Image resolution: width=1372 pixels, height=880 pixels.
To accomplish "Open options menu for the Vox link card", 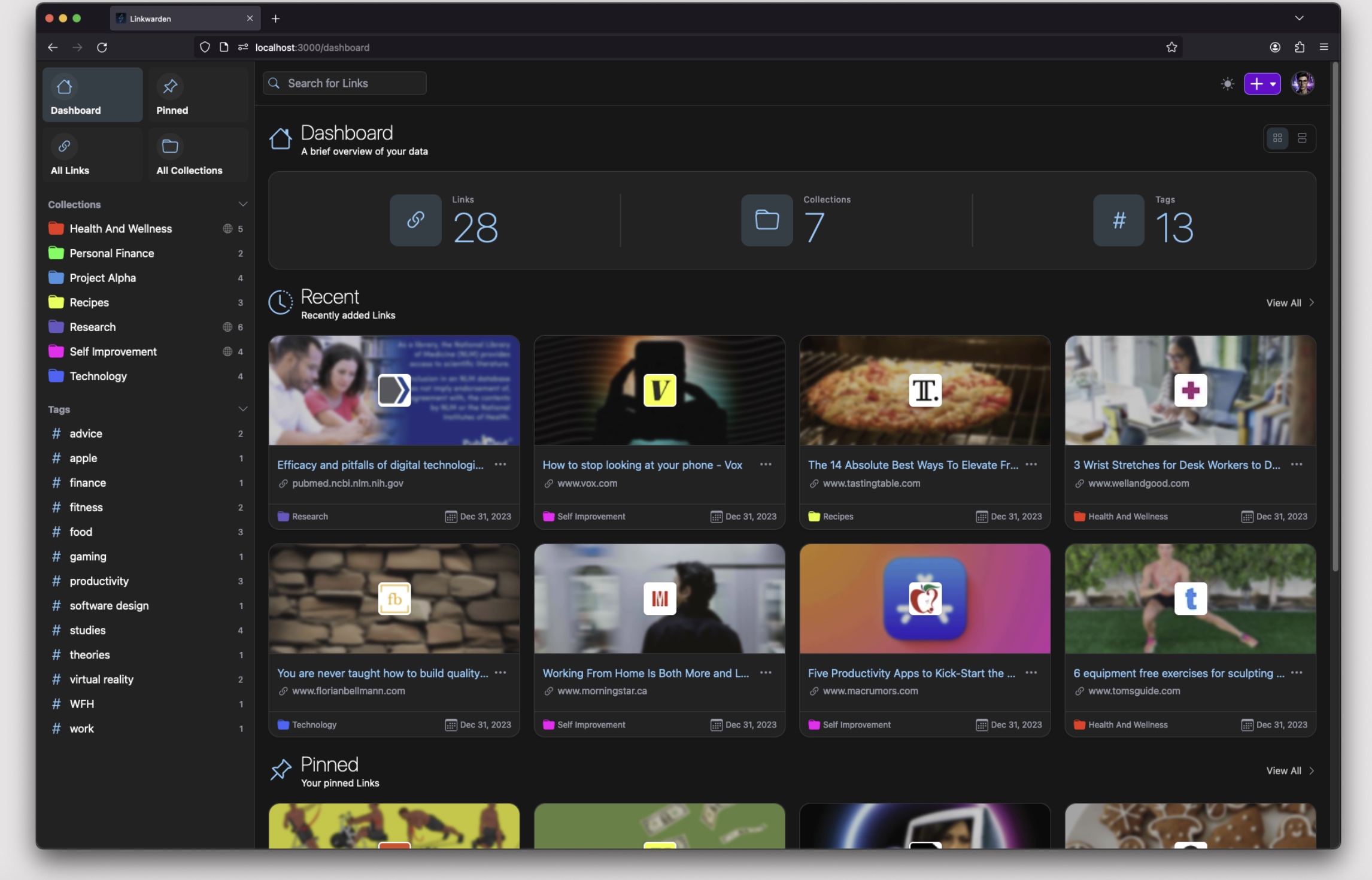I will click(x=766, y=465).
